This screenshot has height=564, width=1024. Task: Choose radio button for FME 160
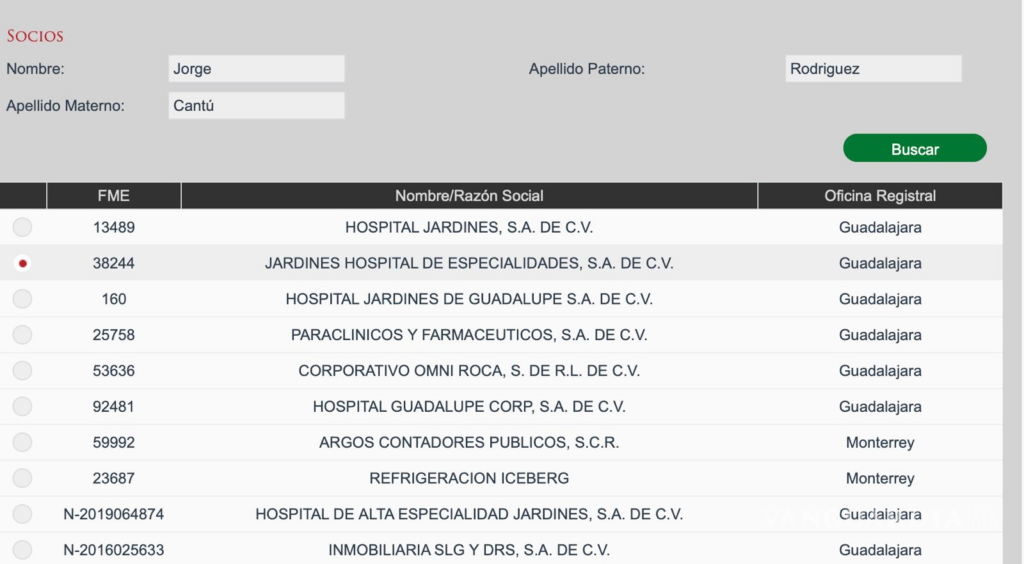(22, 299)
